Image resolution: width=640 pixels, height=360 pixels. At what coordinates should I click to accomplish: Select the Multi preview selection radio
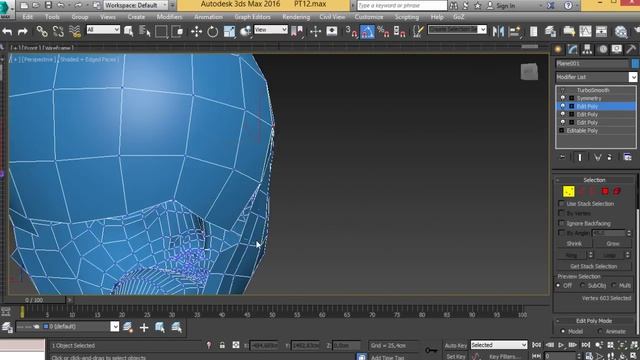[613, 285]
